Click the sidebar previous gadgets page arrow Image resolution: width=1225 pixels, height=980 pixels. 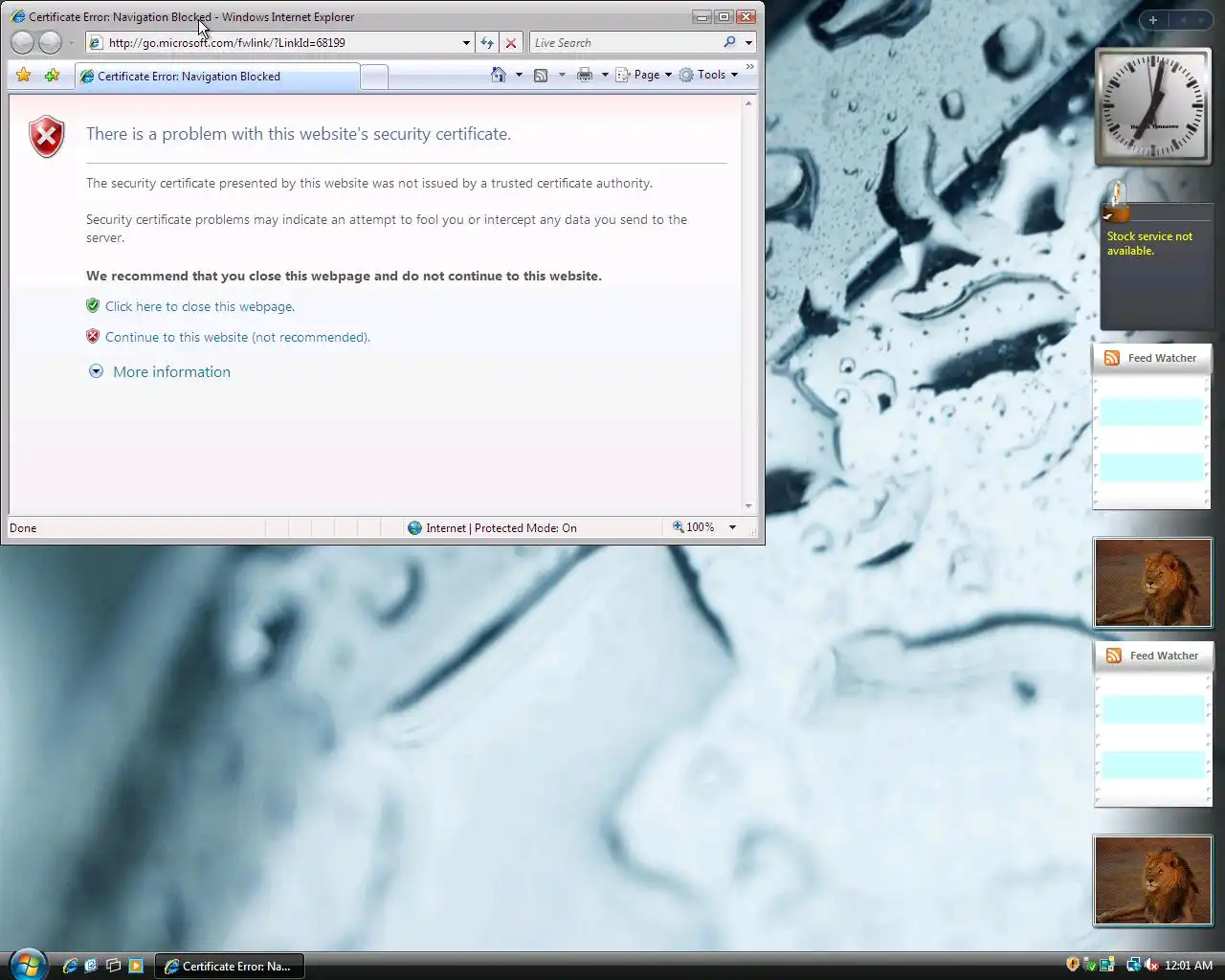point(1182,19)
